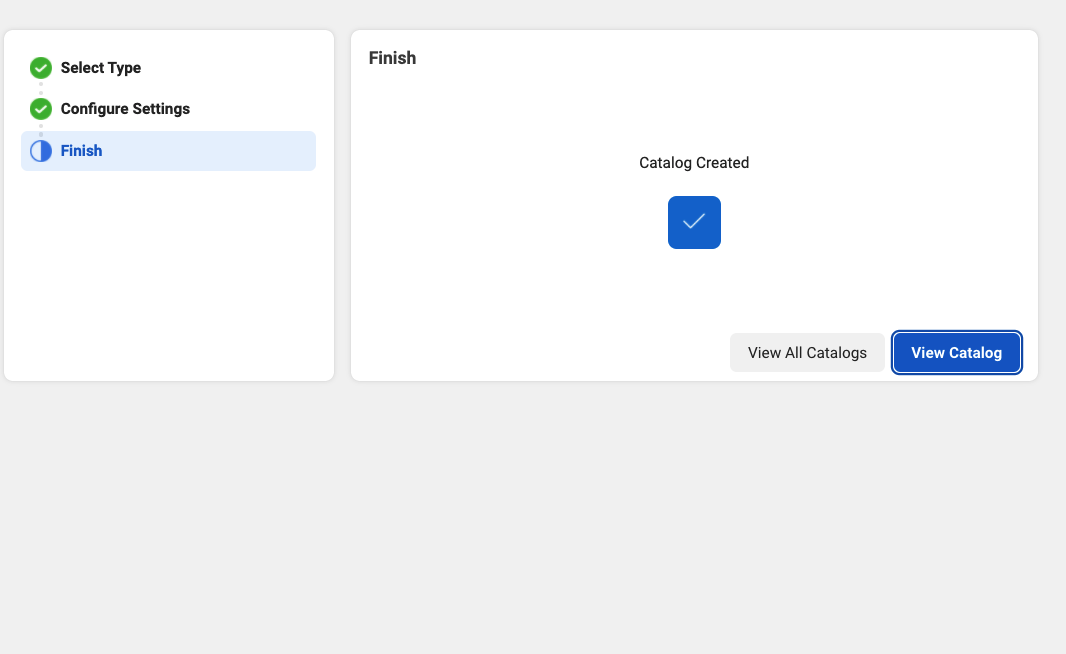
Task: Open View All Catalogs
Action: tap(807, 353)
